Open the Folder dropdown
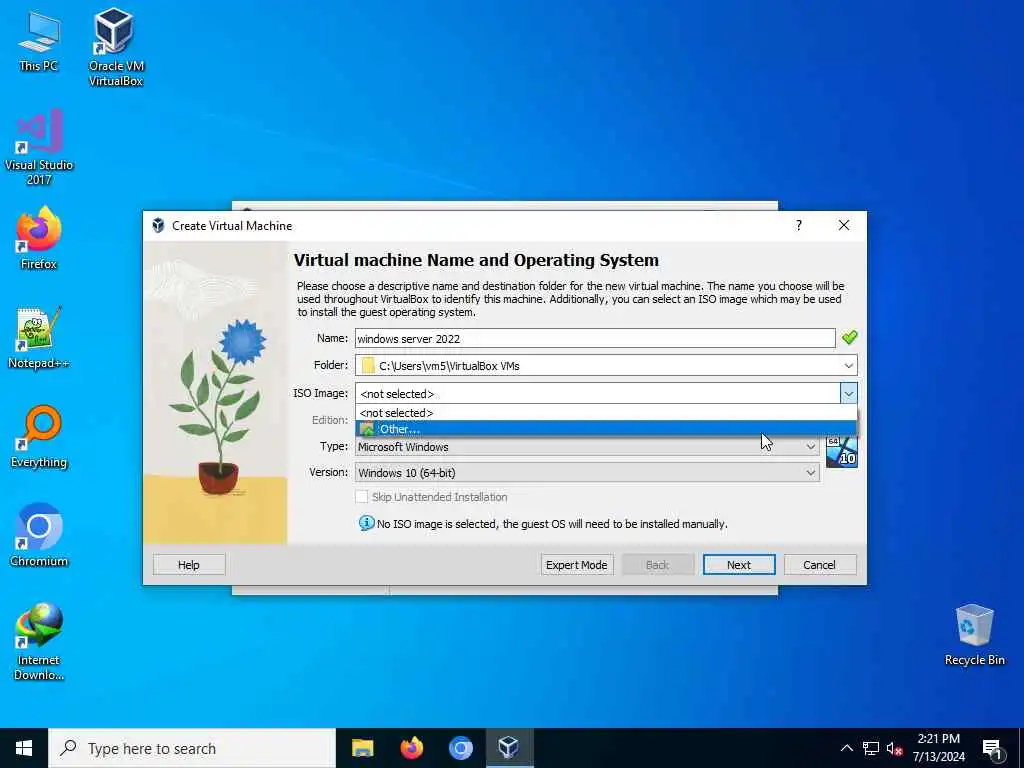 [x=848, y=366]
